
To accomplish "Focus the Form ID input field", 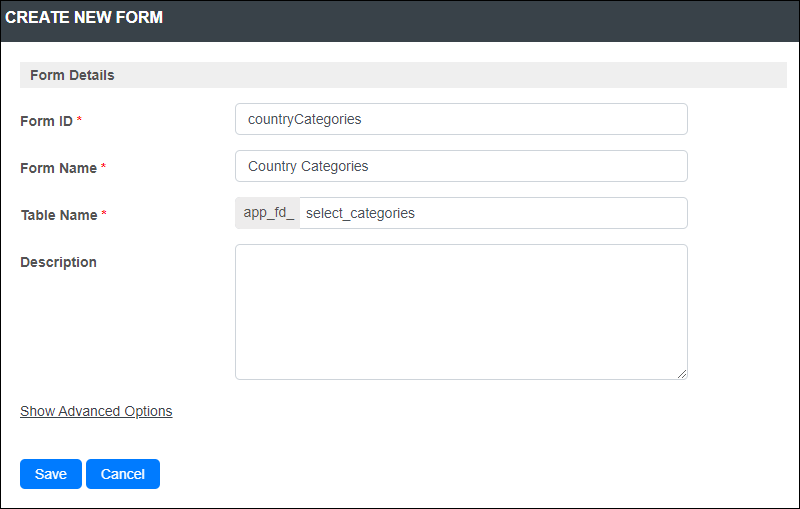I will [x=461, y=119].
